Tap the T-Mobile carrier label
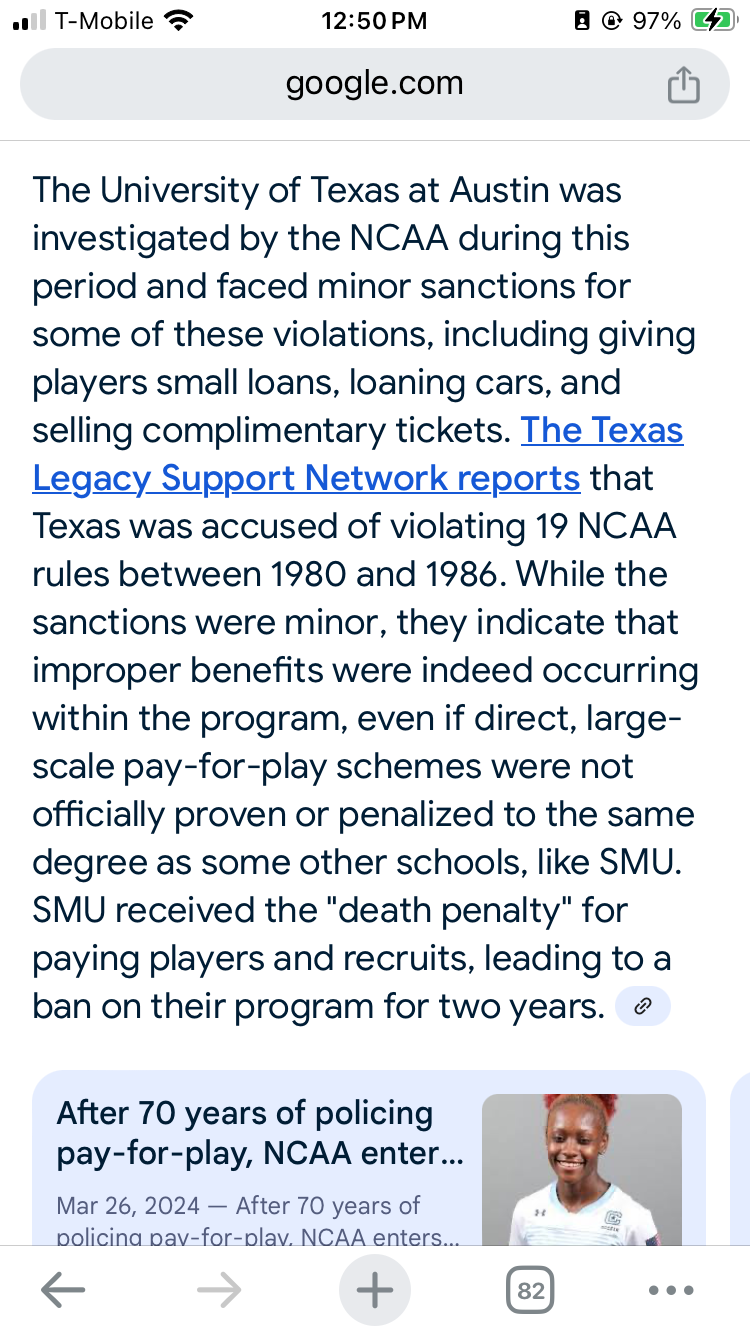Screen dimensions: 750x1334 [105, 21]
